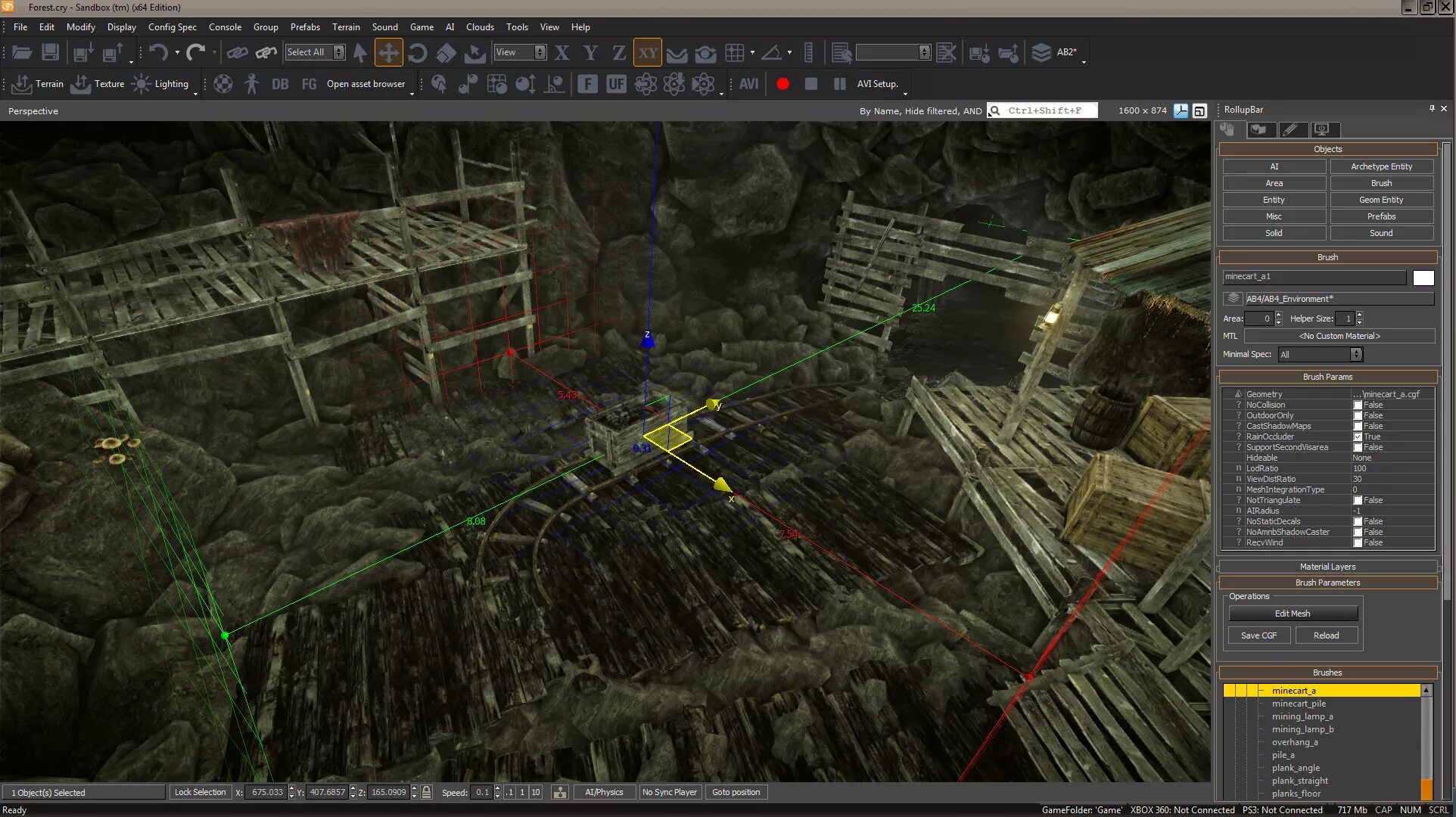1456x817 pixels.
Task: Select the Move tool in toolbar
Action: click(x=388, y=52)
